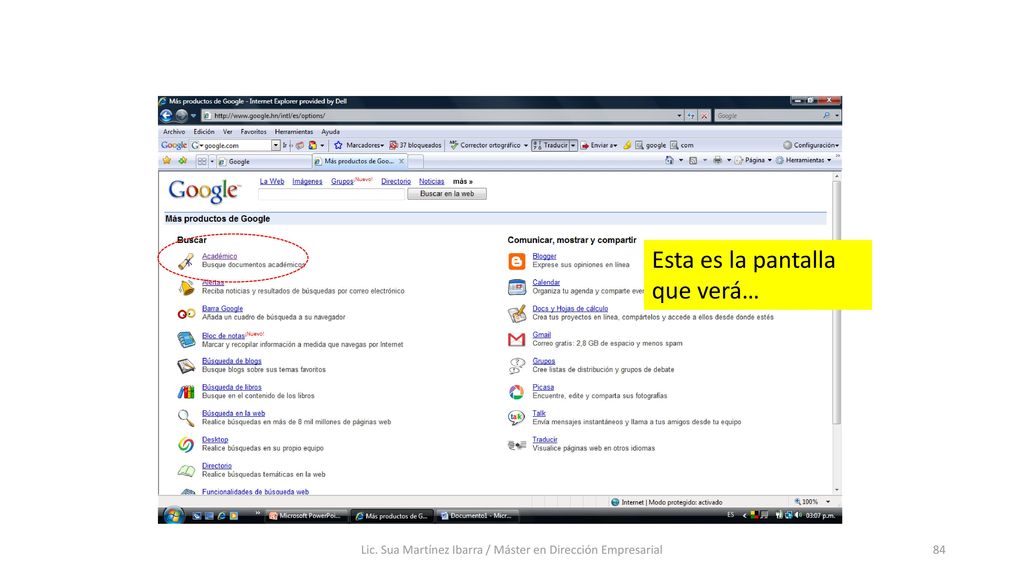Click the Barra Google product icon
Screen dimensions: 1024x576
[186, 314]
